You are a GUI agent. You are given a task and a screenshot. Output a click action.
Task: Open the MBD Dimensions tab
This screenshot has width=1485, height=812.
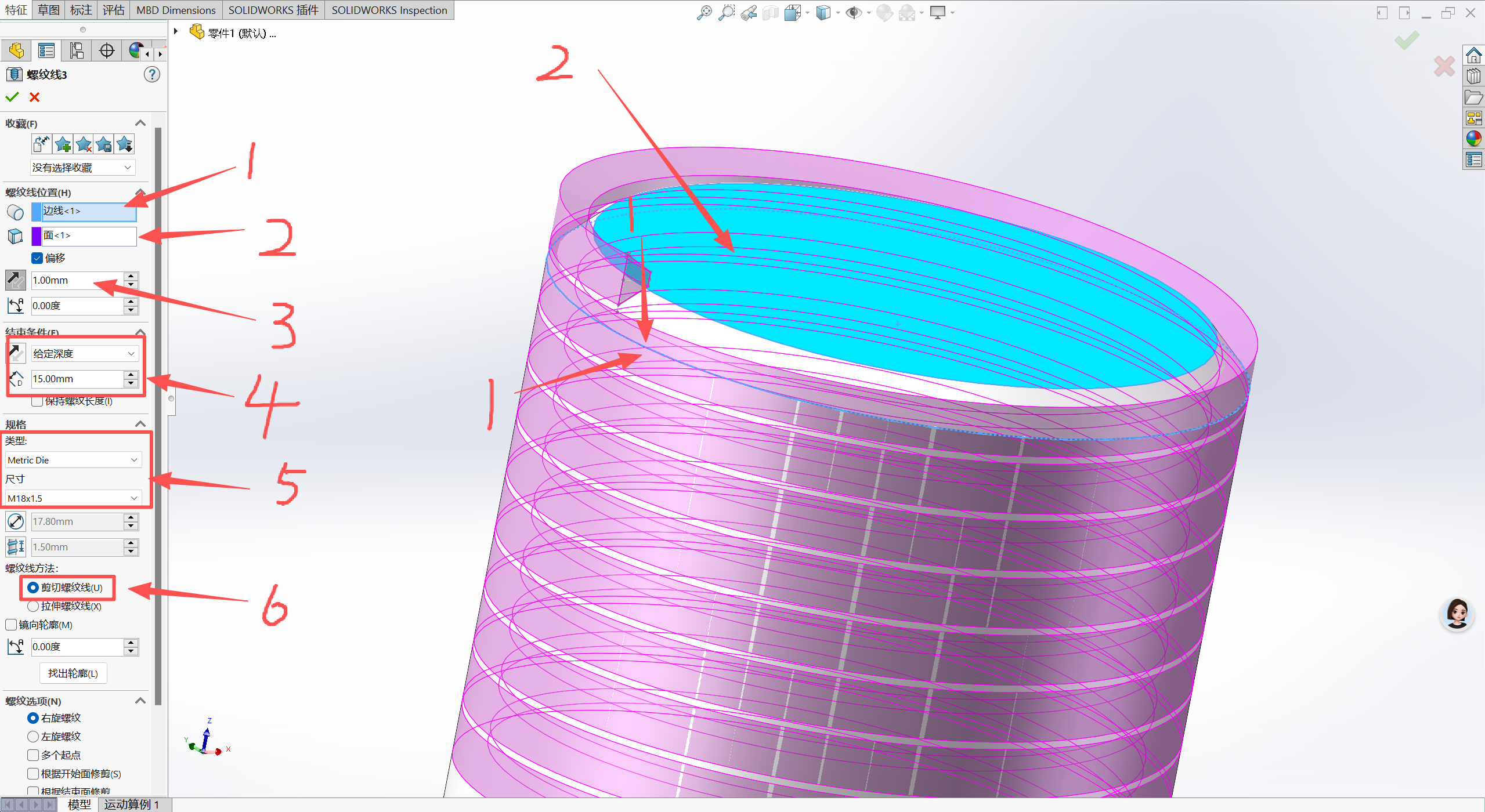tap(176, 10)
